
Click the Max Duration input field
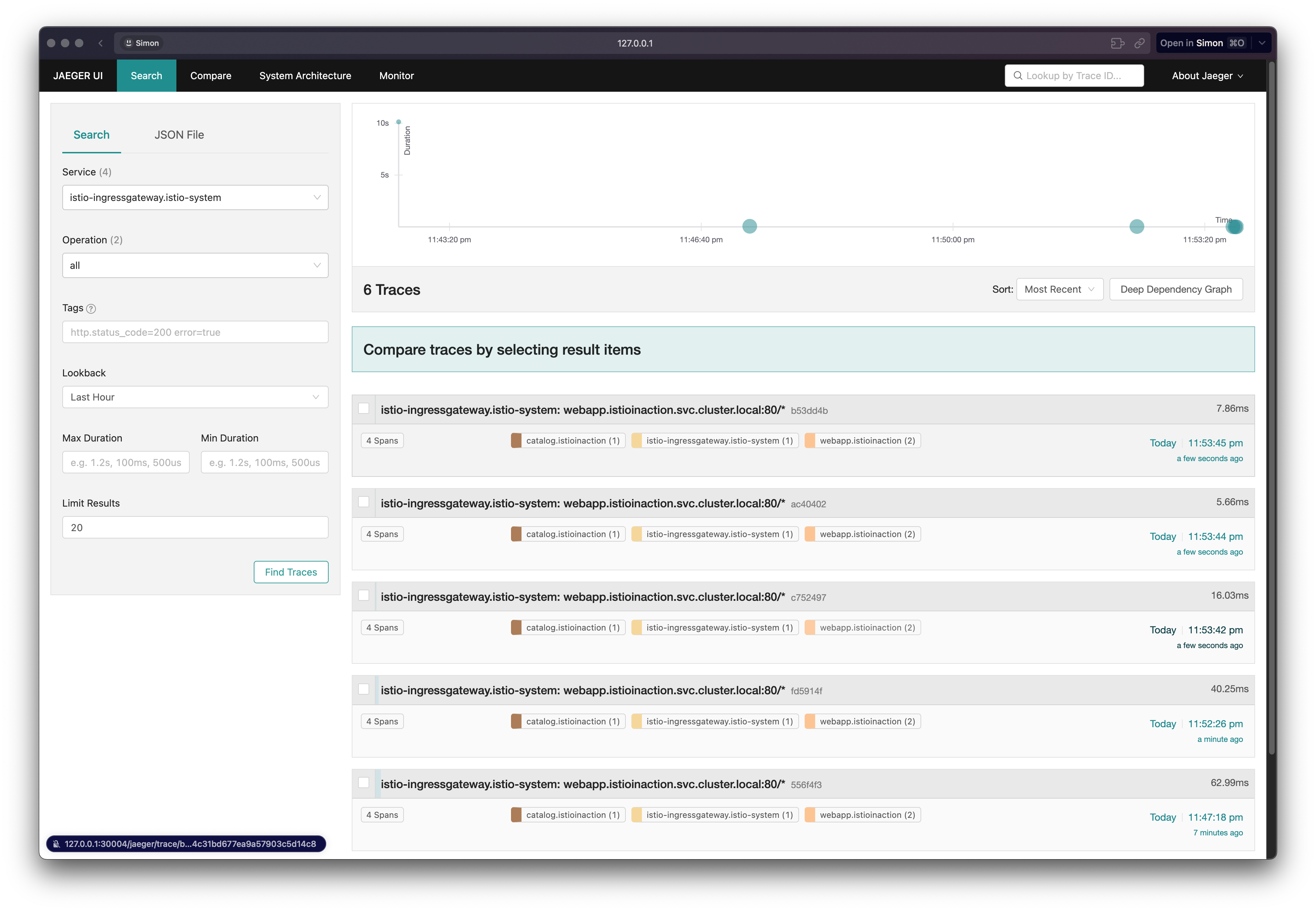[x=126, y=463]
